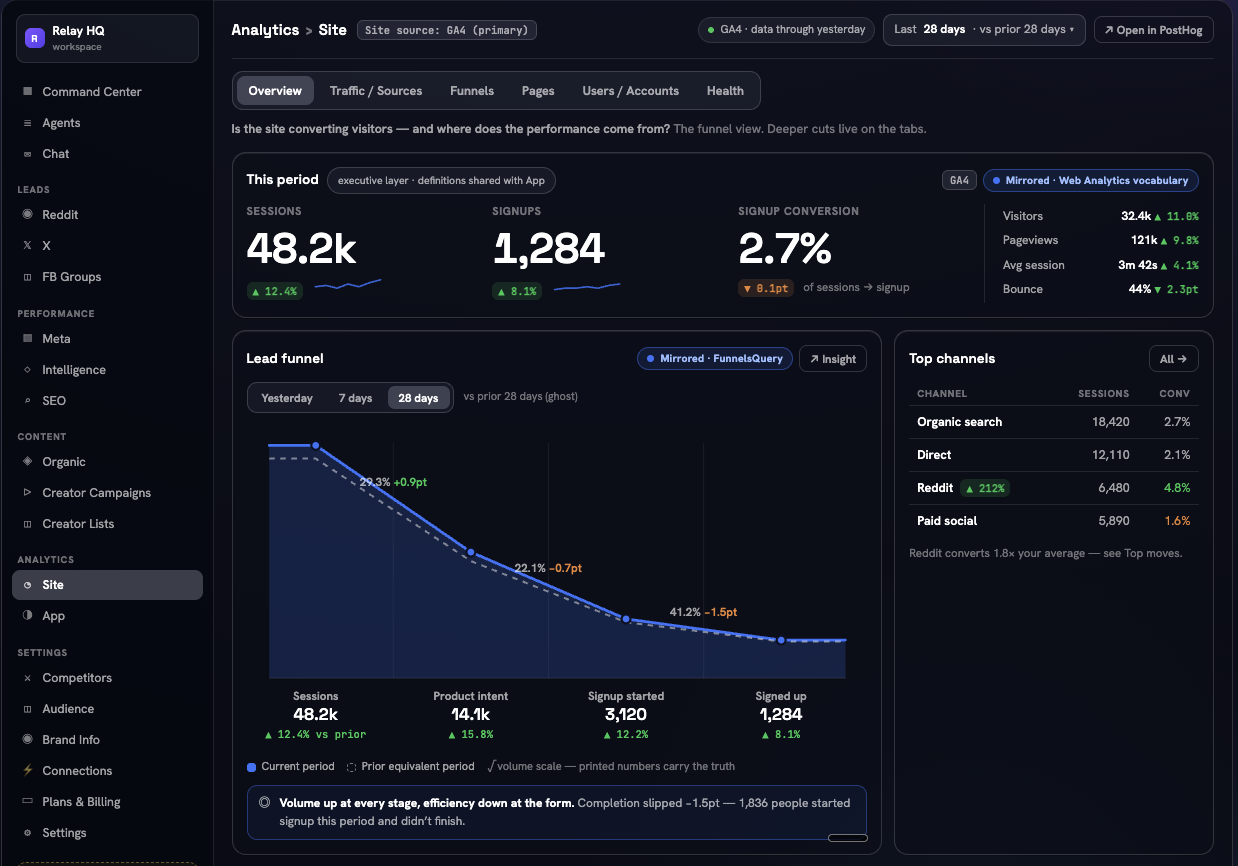1238x866 pixels.
Task: Click the Insight button on Lead funnel
Action: [x=833, y=359]
